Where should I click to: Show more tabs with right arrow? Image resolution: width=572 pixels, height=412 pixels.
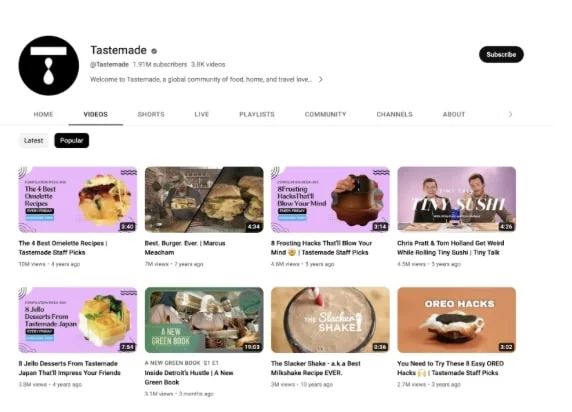510,114
